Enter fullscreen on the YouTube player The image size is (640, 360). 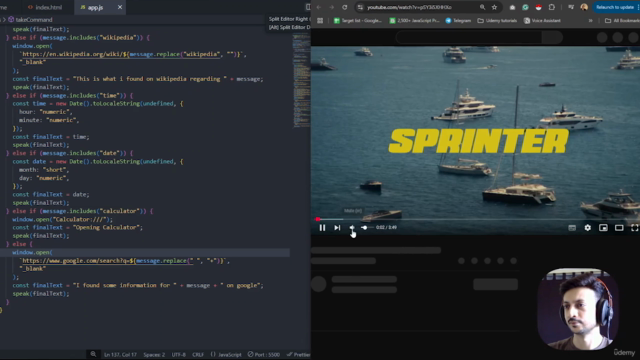pyautogui.click(x=634, y=228)
